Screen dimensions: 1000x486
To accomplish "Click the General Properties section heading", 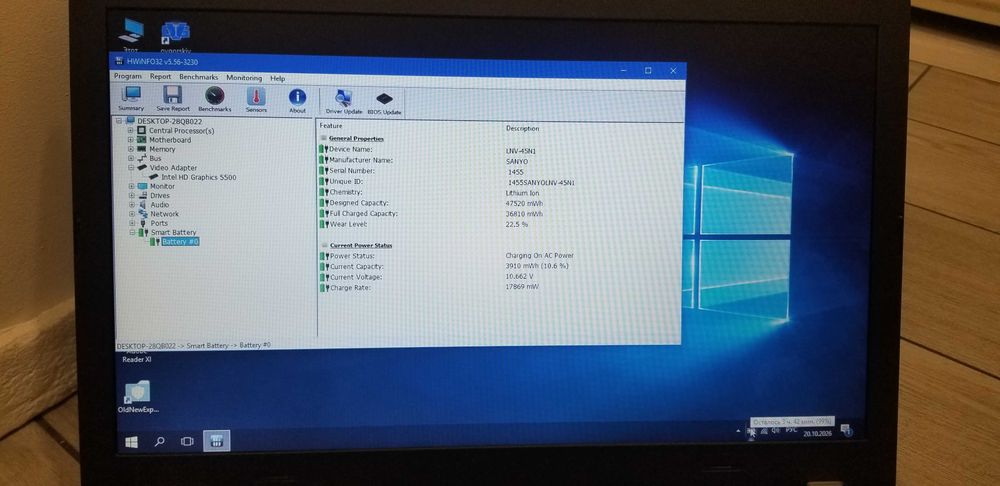I will pyautogui.click(x=357, y=138).
